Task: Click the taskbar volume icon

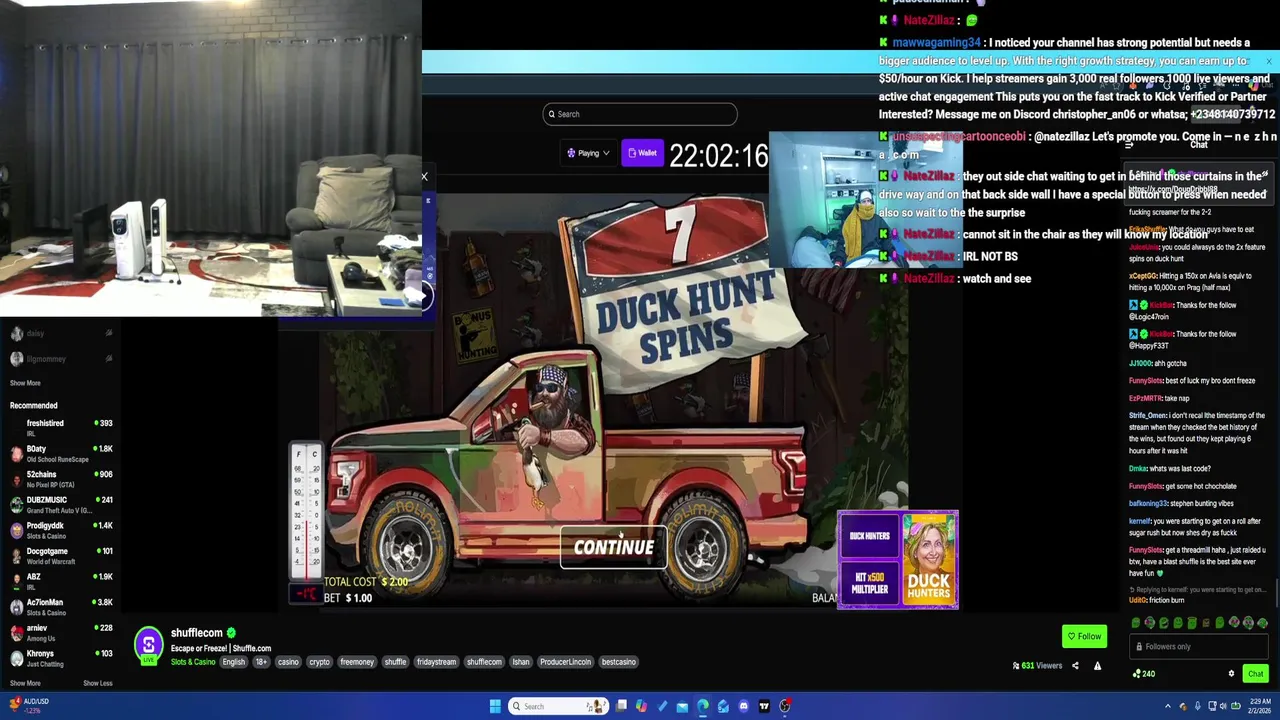Action: (1225, 706)
